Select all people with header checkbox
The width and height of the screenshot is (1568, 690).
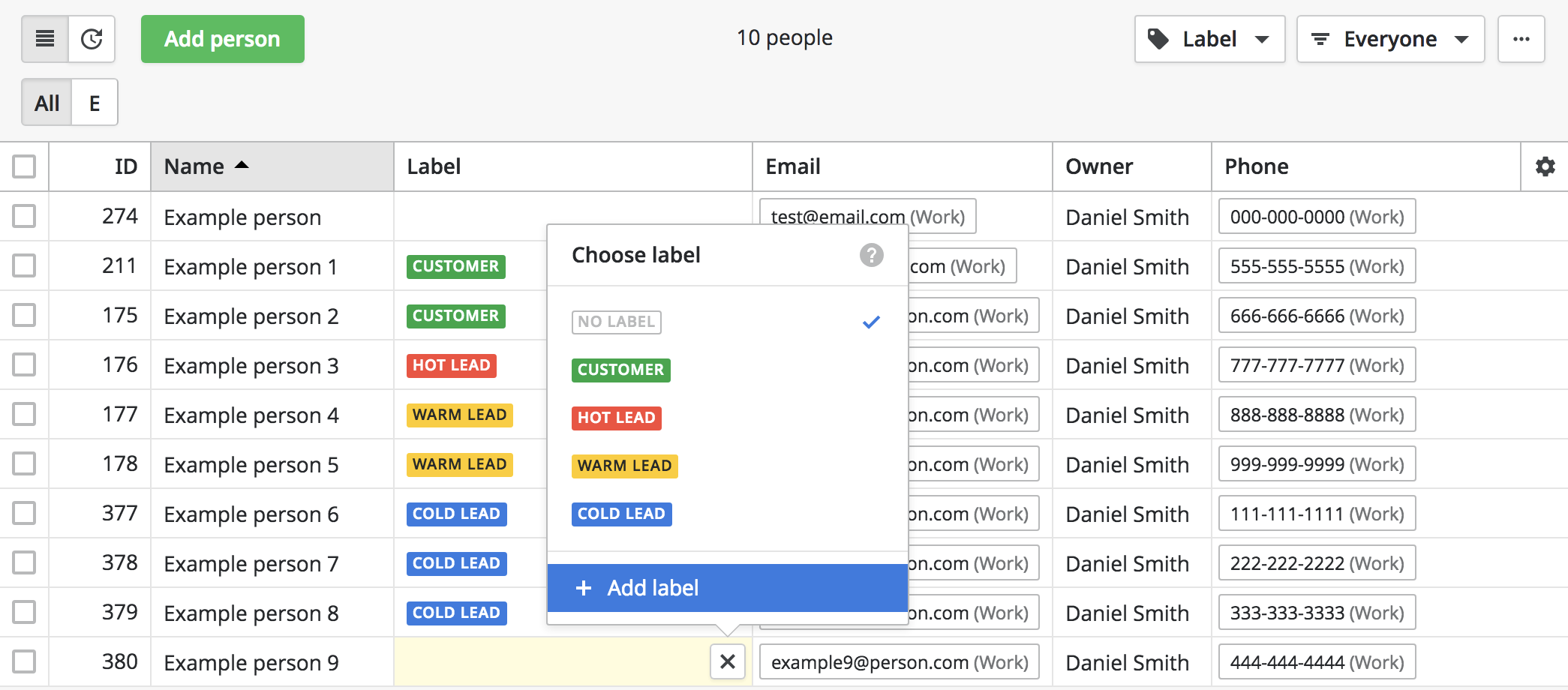pyautogui.click(x=24, y=166)
